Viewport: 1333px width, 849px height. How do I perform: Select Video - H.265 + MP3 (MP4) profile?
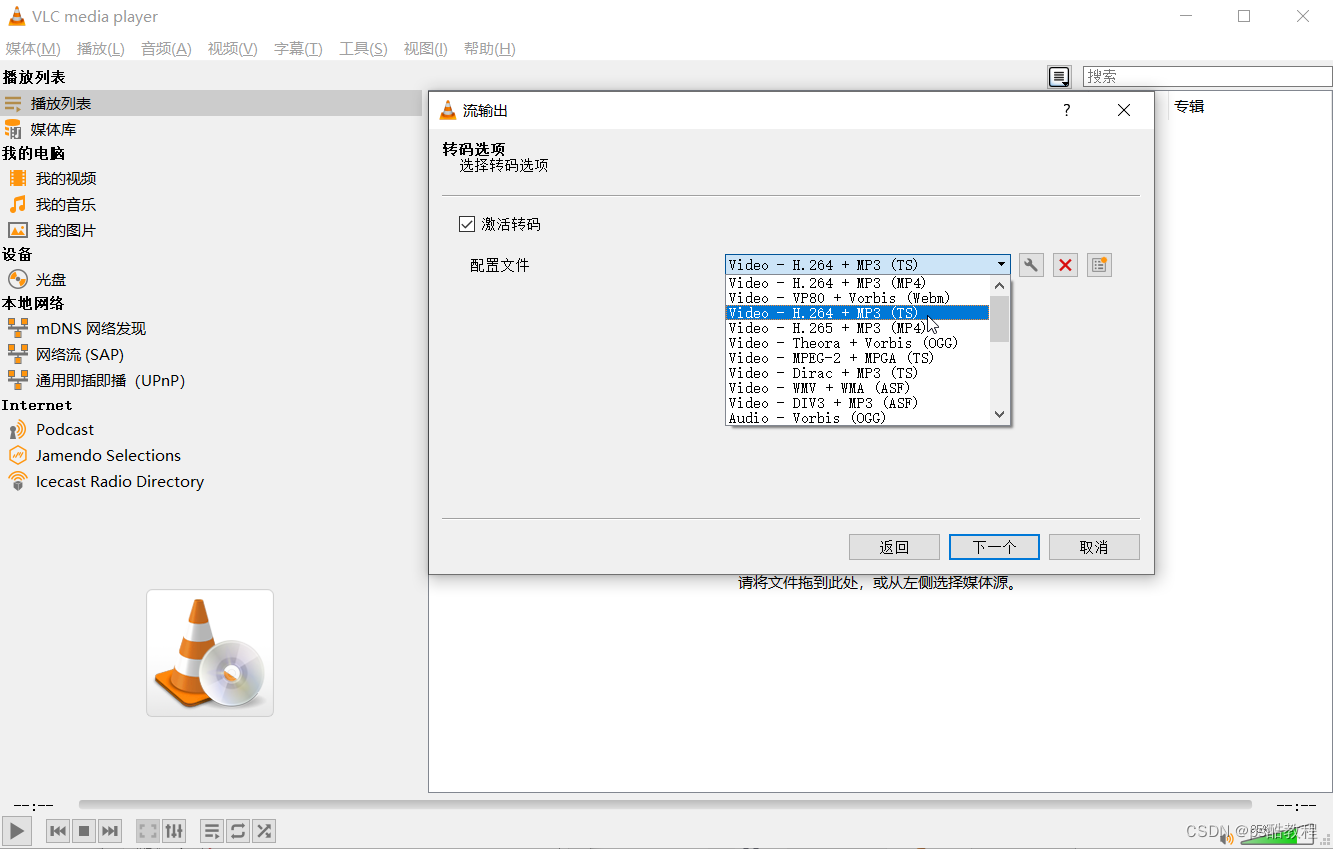pos(857,328)
